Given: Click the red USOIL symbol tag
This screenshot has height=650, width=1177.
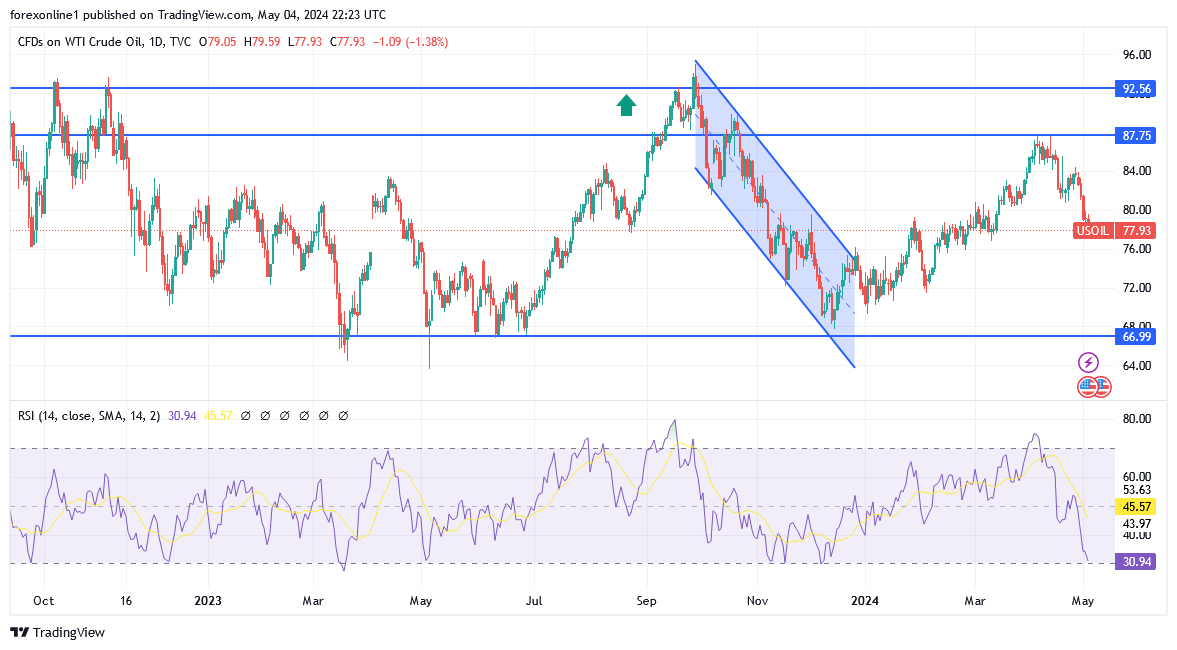Looking at the screenshot, I should pos(1092,230).
